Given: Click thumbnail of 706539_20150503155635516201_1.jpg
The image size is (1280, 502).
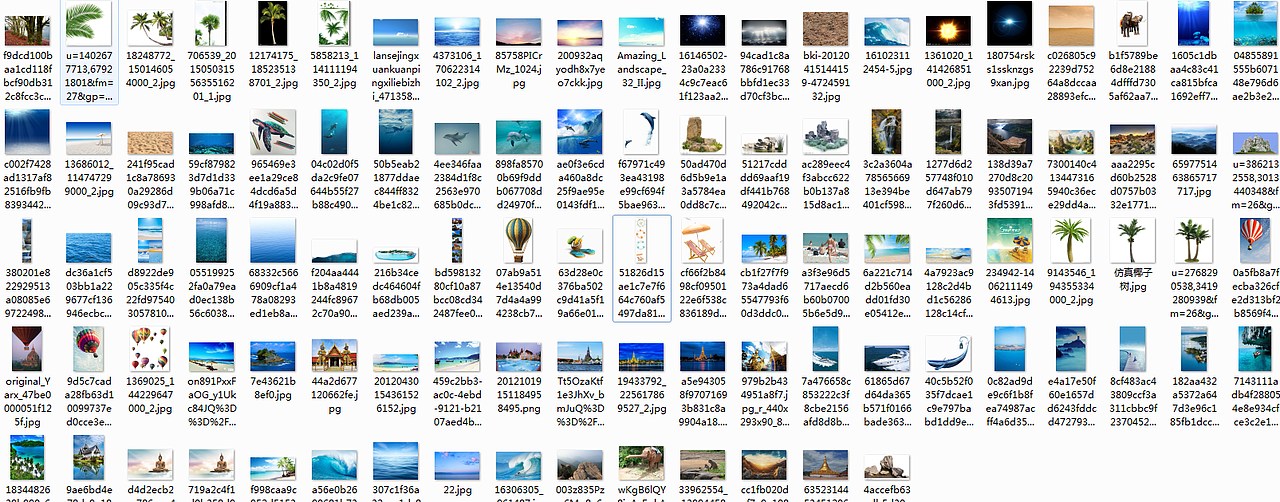Looking at the screenshot, I should [212, 22].
